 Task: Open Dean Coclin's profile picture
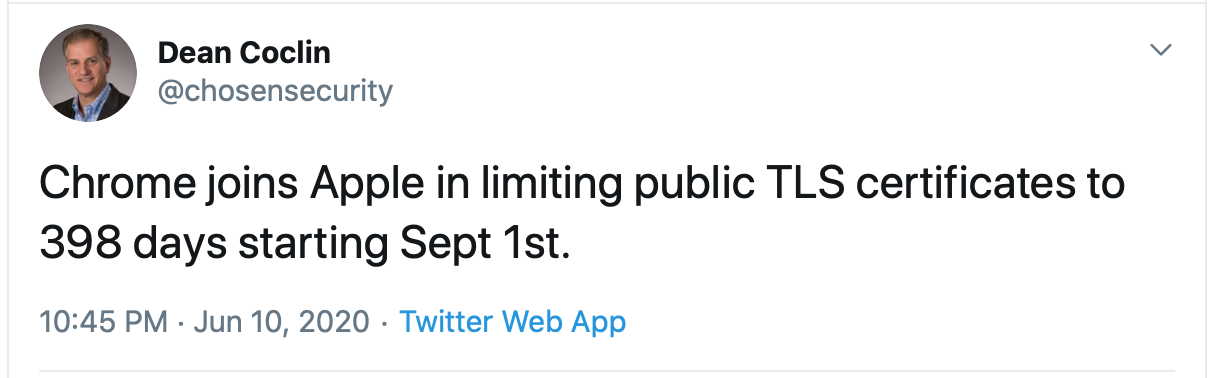[88, 73]
